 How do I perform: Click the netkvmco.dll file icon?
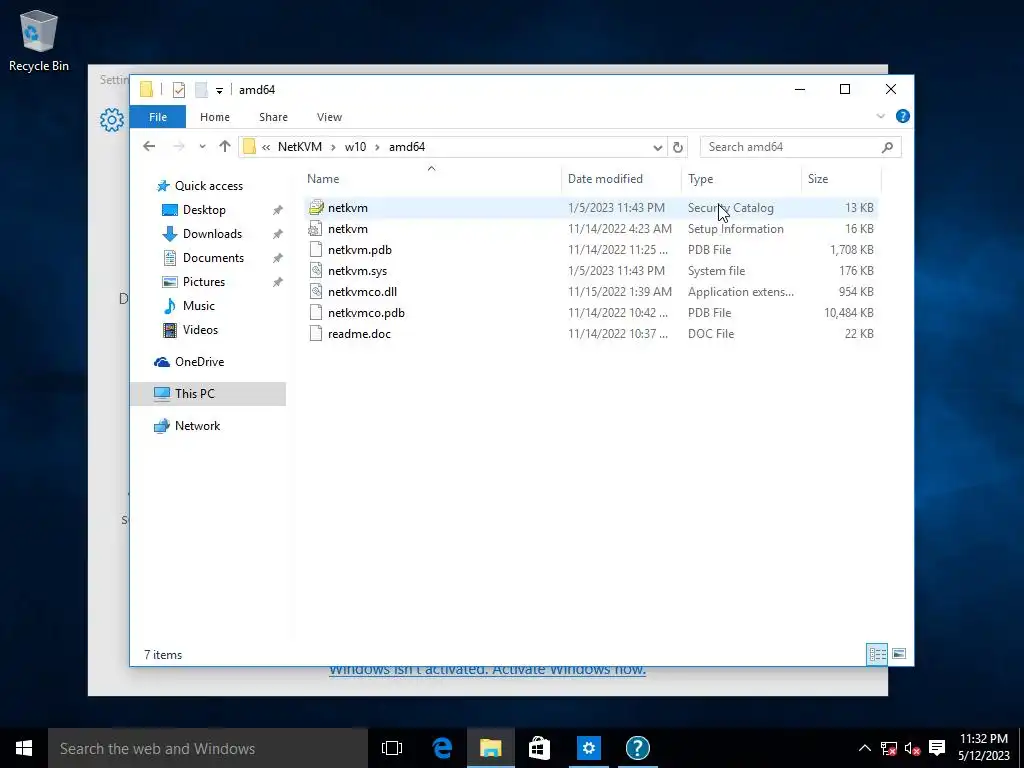pyautogui.click(x=315, y=291)
